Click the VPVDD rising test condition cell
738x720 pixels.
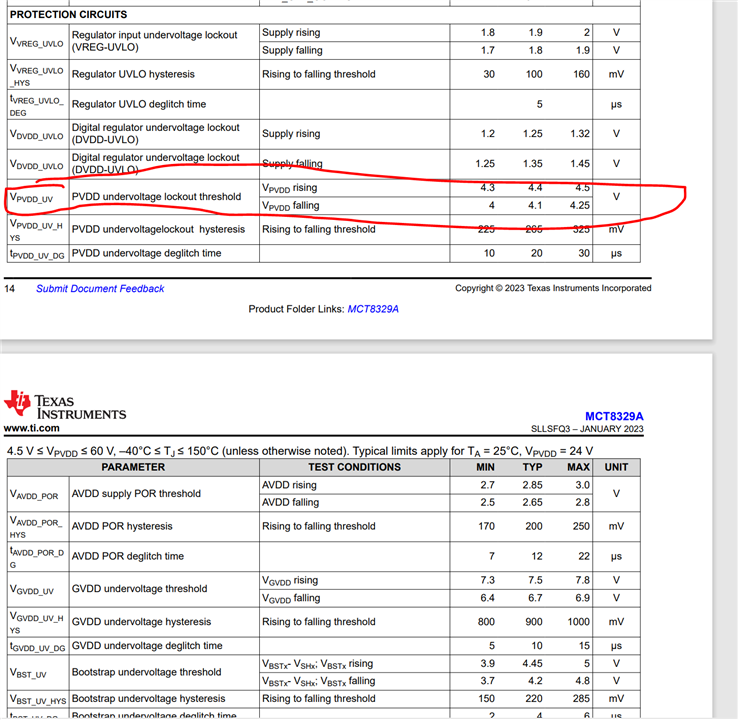(354, 188)
